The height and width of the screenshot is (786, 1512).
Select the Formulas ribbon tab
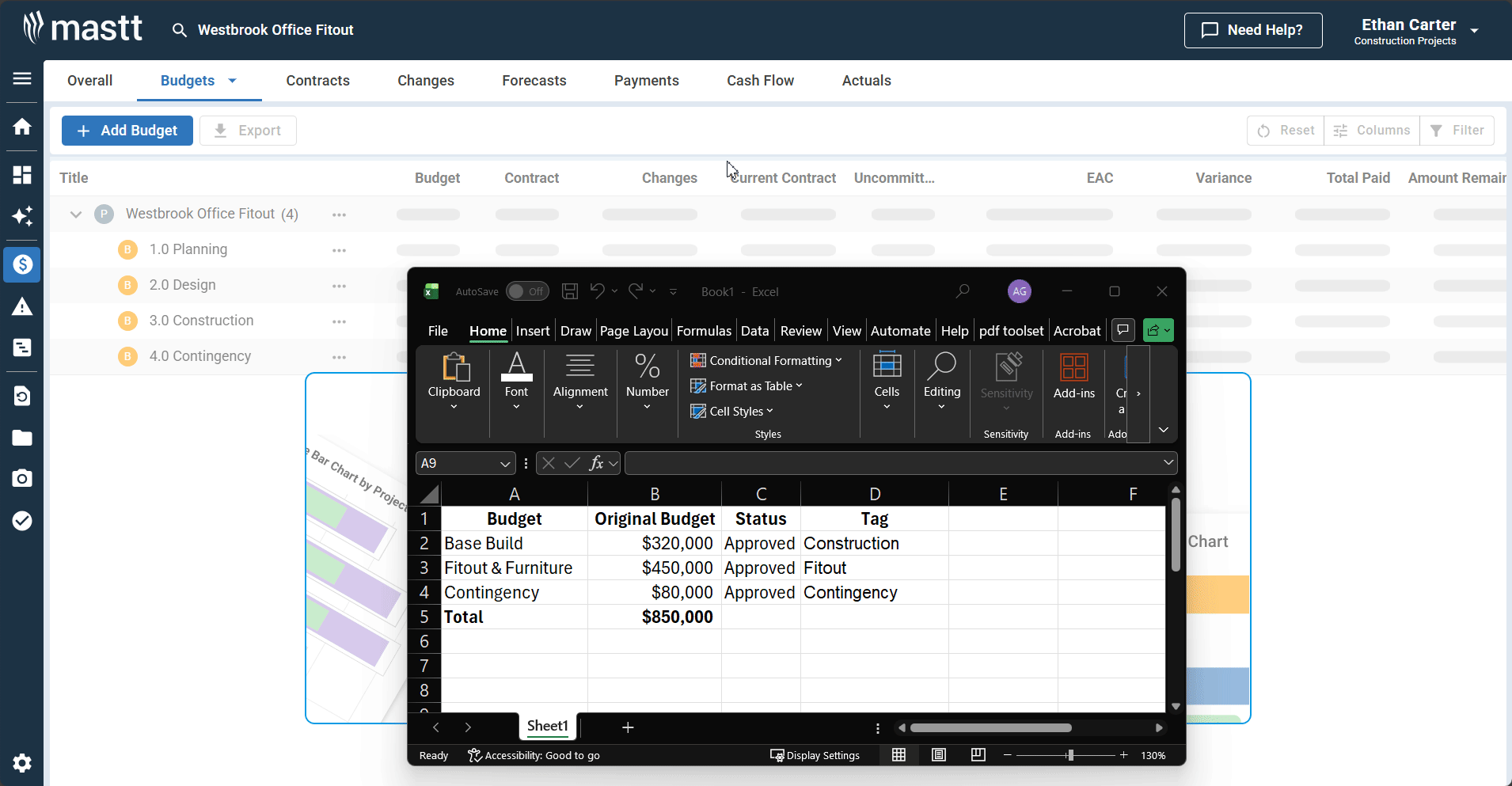(703, 331)
